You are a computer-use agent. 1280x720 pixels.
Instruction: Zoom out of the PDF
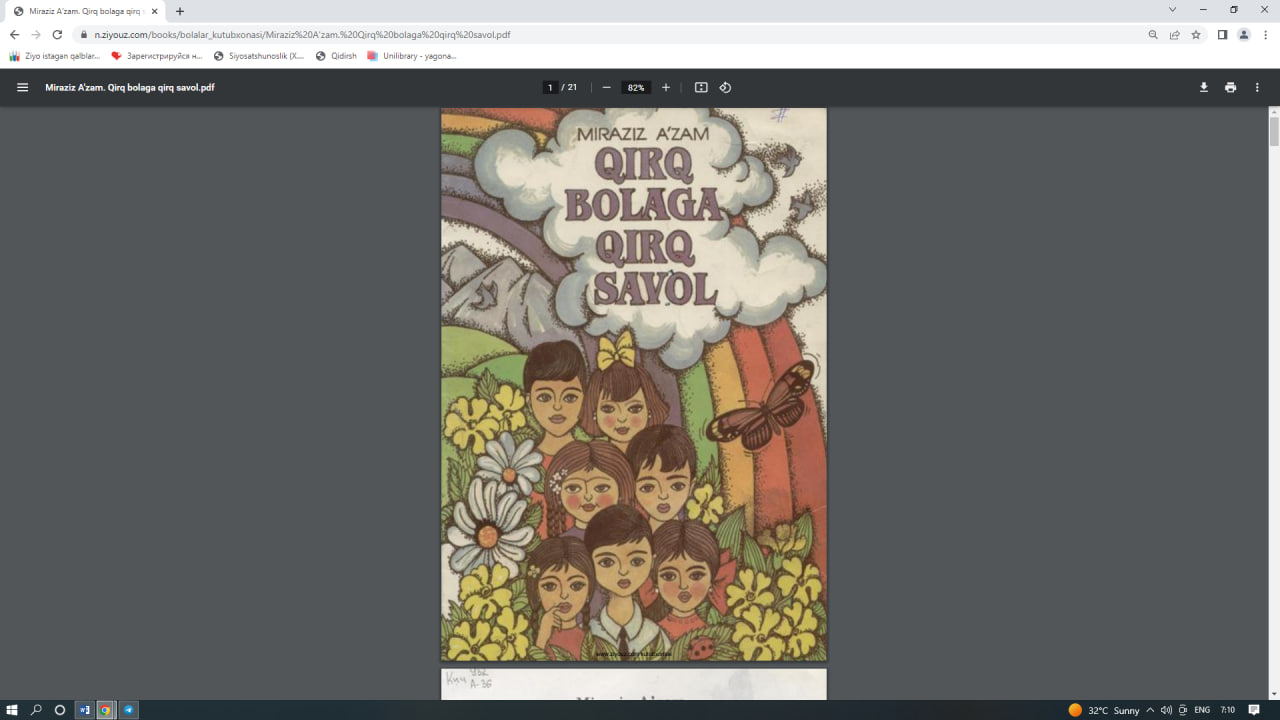tap(606, 87)
